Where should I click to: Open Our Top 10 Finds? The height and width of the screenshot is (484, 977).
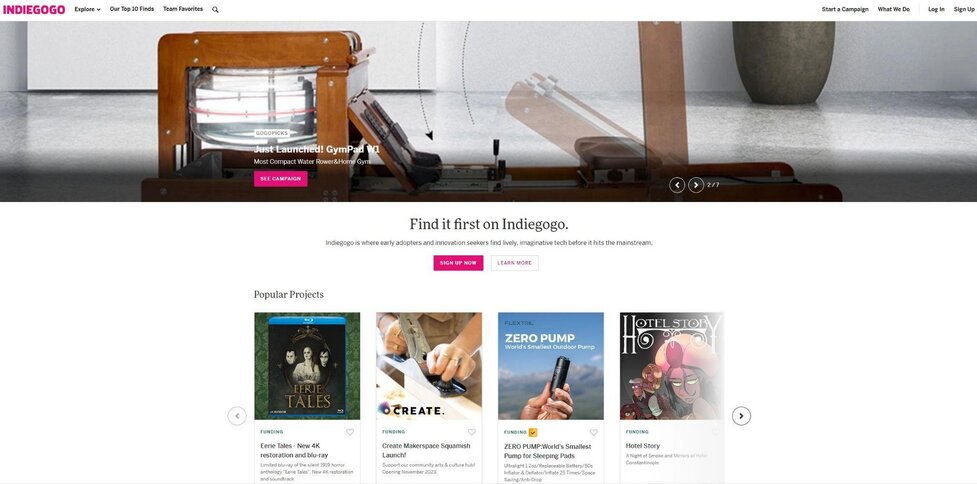click(131, 9)
